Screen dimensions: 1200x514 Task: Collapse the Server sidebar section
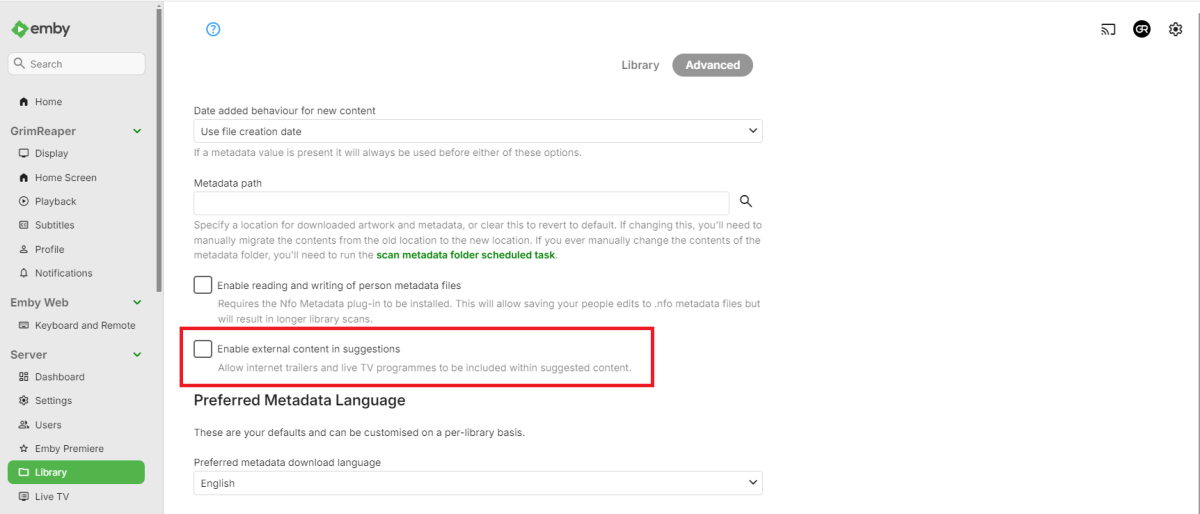tap(137, 354)
